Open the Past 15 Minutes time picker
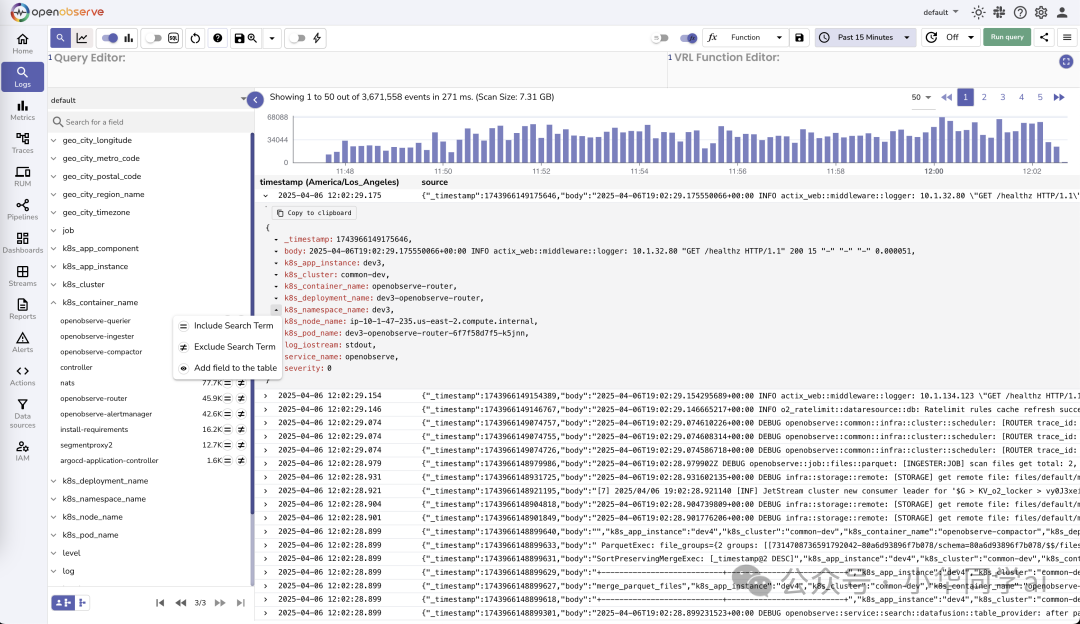 (x=866, y=37)
